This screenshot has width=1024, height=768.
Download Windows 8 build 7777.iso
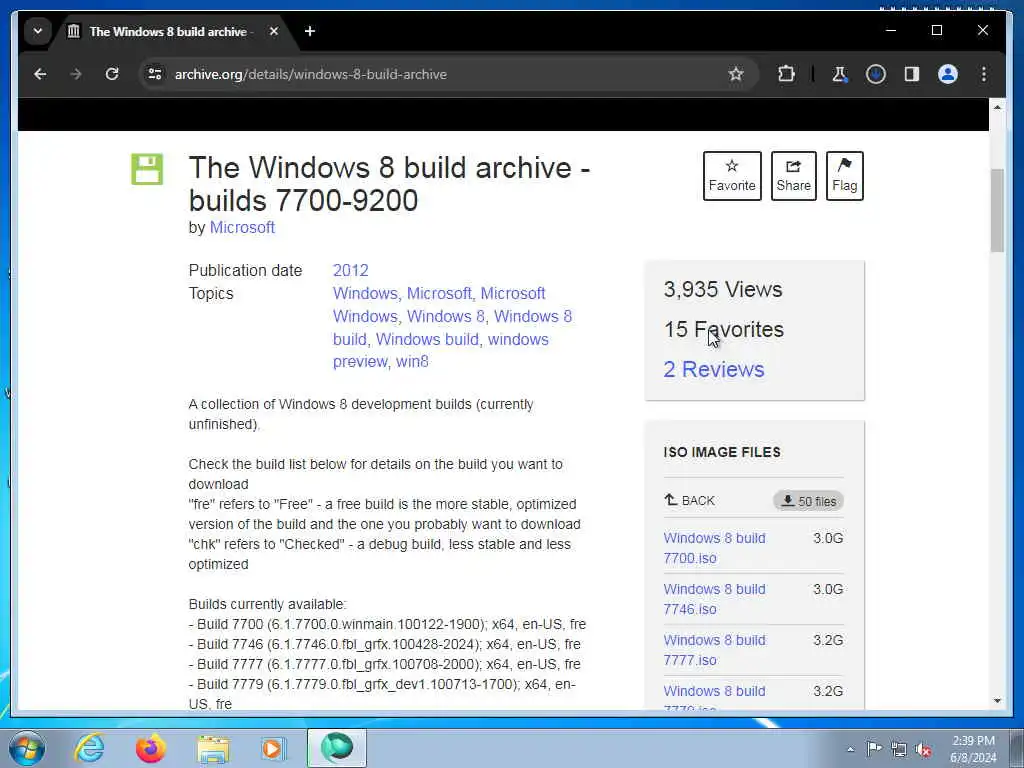point(714,650)
